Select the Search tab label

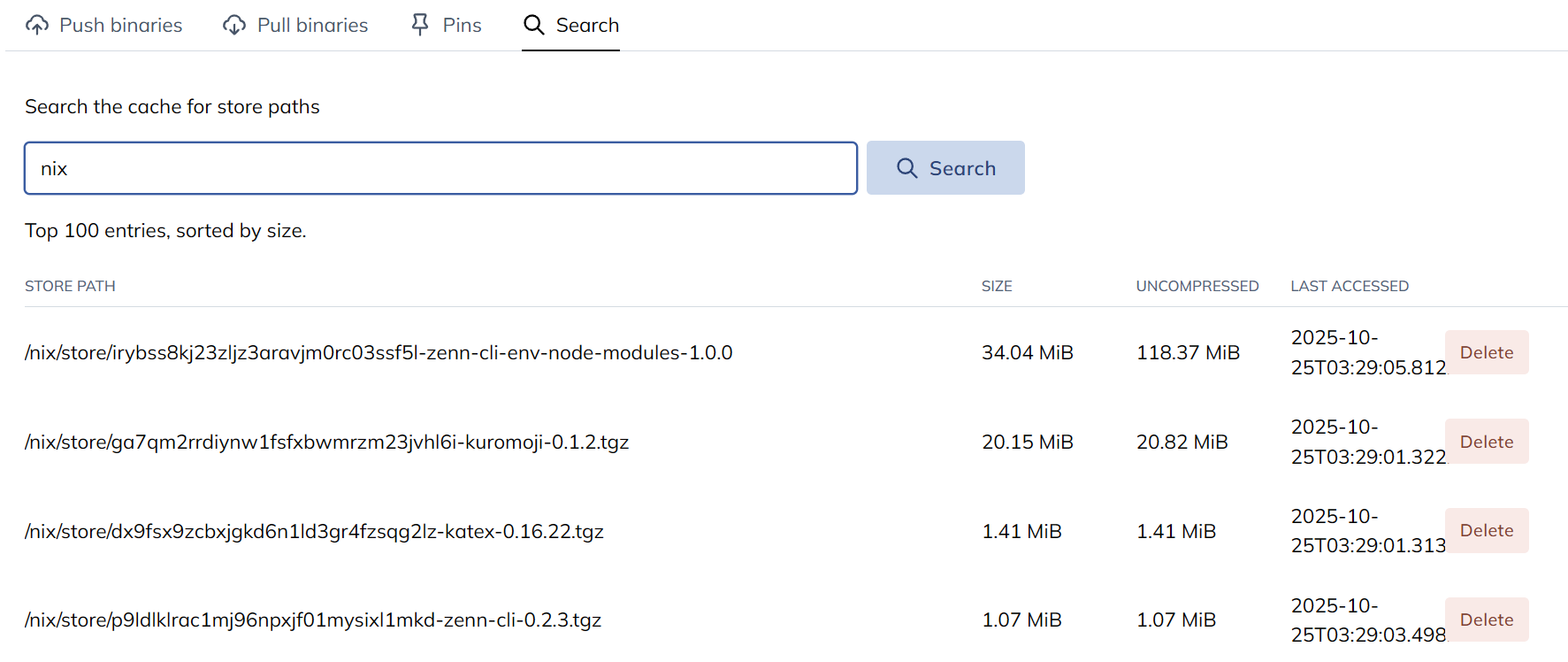pyautogui.click(x=587, y=25)
